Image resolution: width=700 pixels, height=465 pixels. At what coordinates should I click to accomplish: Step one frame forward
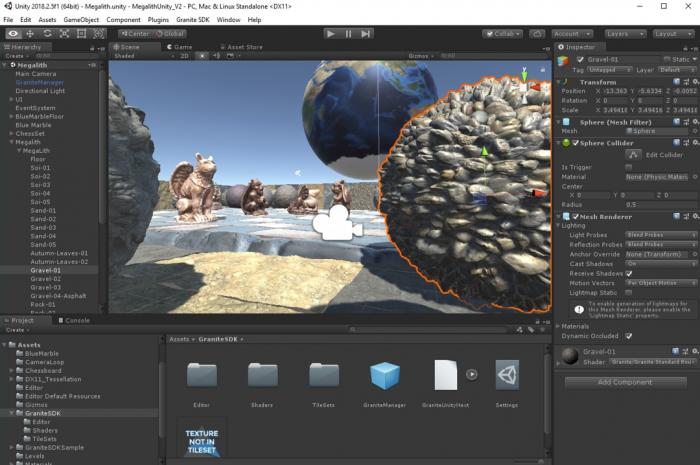coord(365,33)
